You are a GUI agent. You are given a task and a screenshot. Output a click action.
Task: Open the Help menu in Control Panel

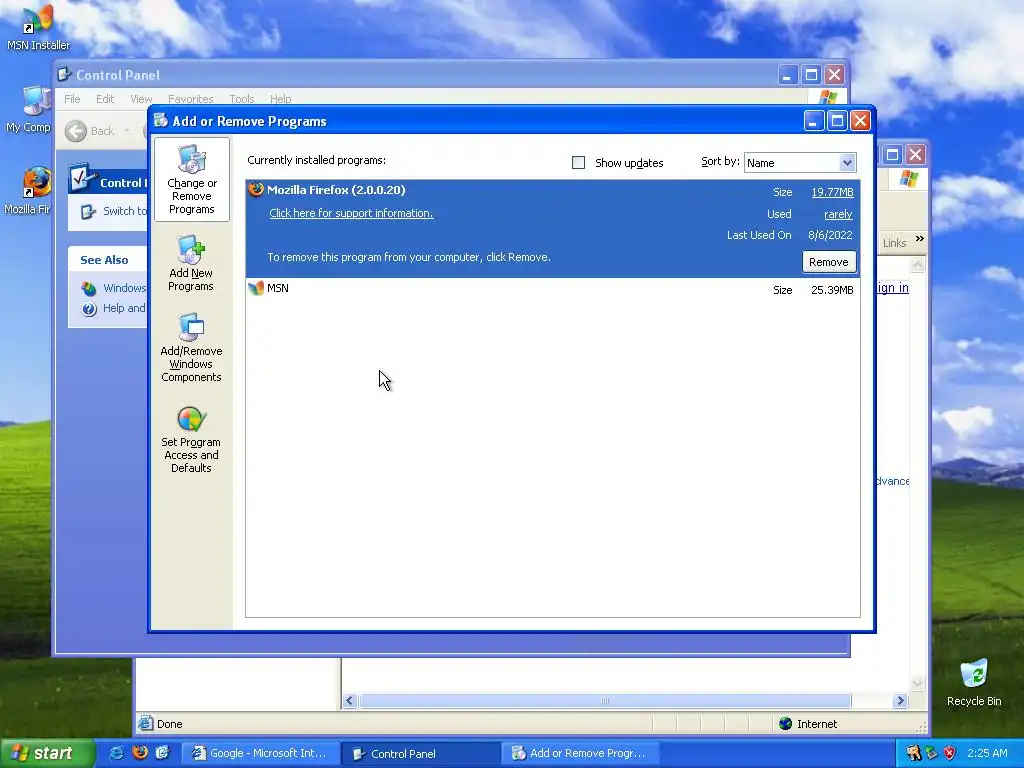click(281, 99)
